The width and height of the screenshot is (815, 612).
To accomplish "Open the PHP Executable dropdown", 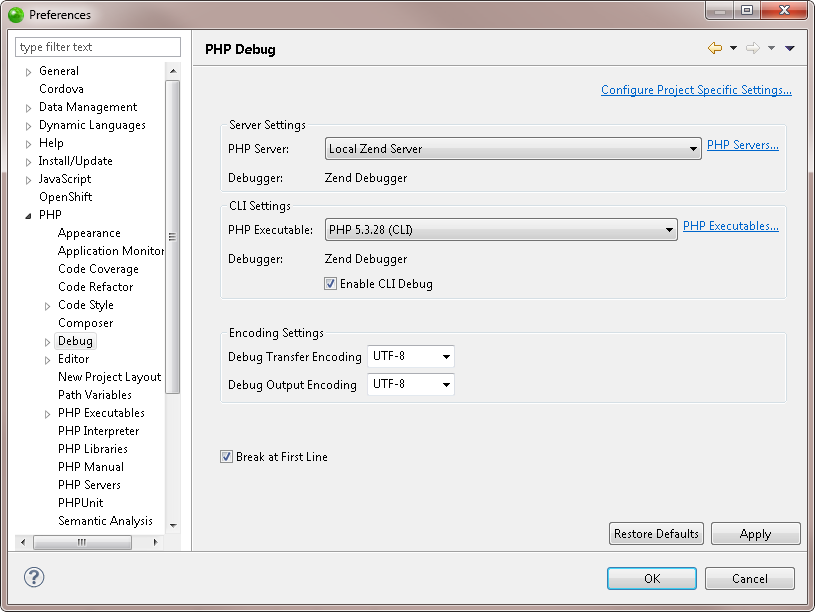I will coord(501,230).
